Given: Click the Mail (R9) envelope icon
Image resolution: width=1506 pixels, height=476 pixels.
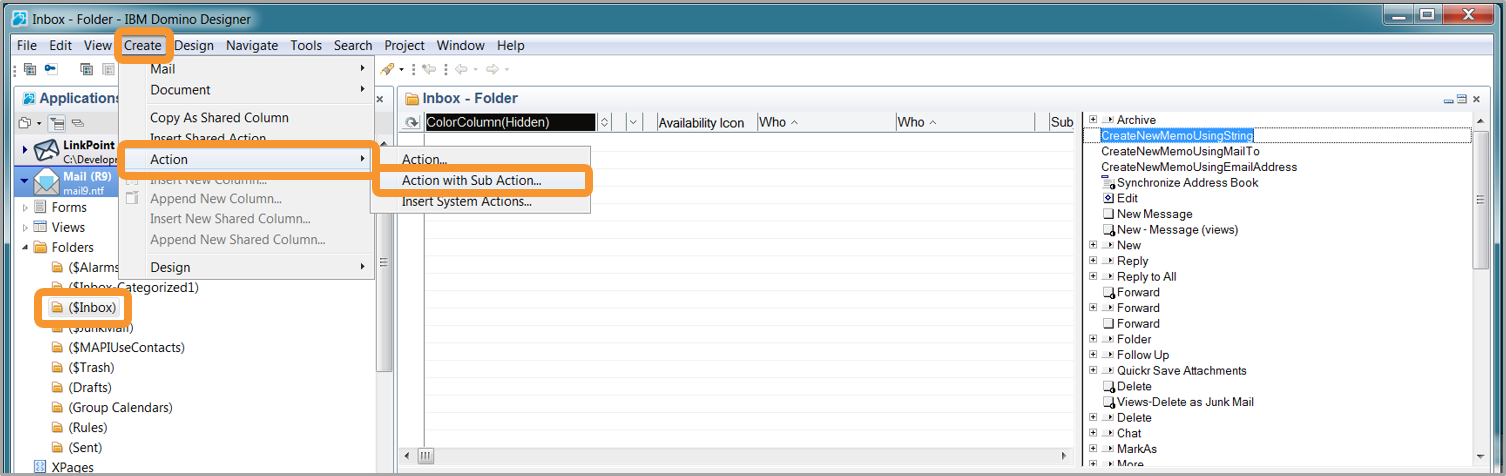Looking at the screenshot, I should click(47, 182).
